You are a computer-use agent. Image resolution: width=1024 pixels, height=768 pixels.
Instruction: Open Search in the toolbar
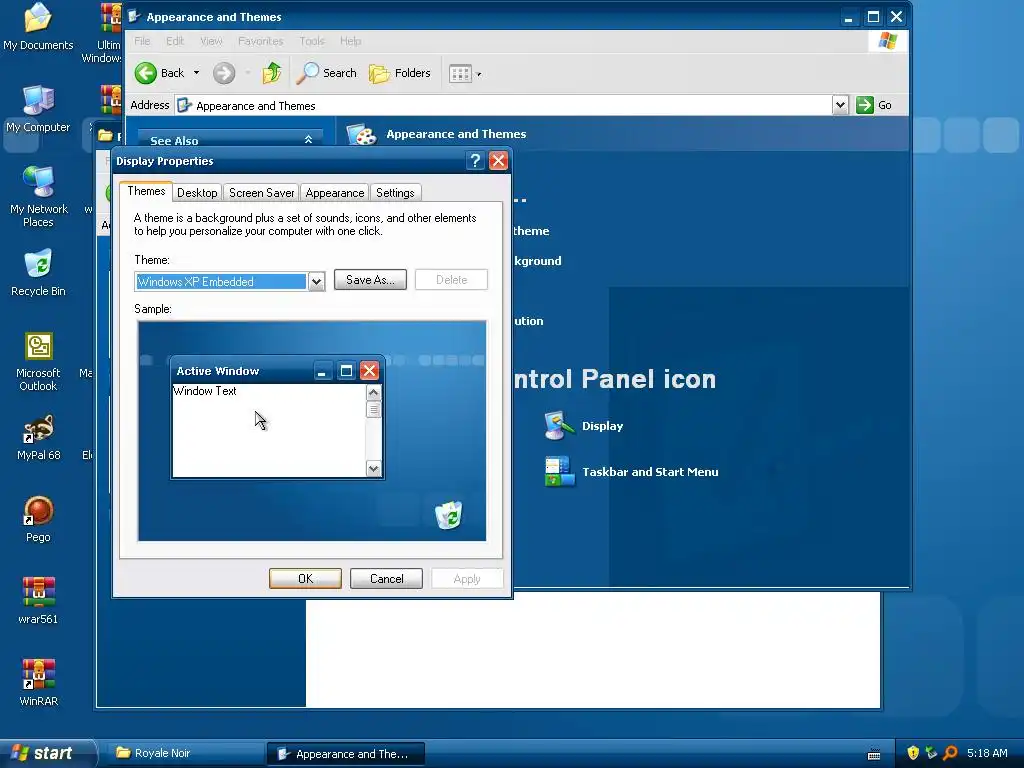327,73
